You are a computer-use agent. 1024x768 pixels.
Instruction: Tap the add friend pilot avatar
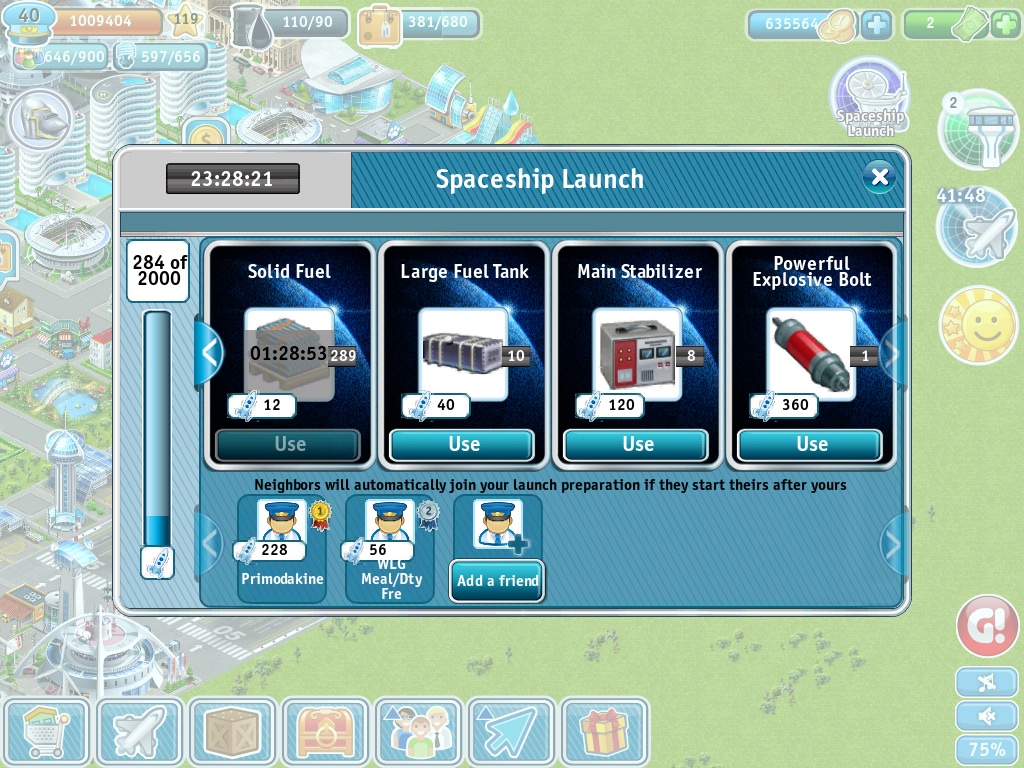tap(498, 524)
